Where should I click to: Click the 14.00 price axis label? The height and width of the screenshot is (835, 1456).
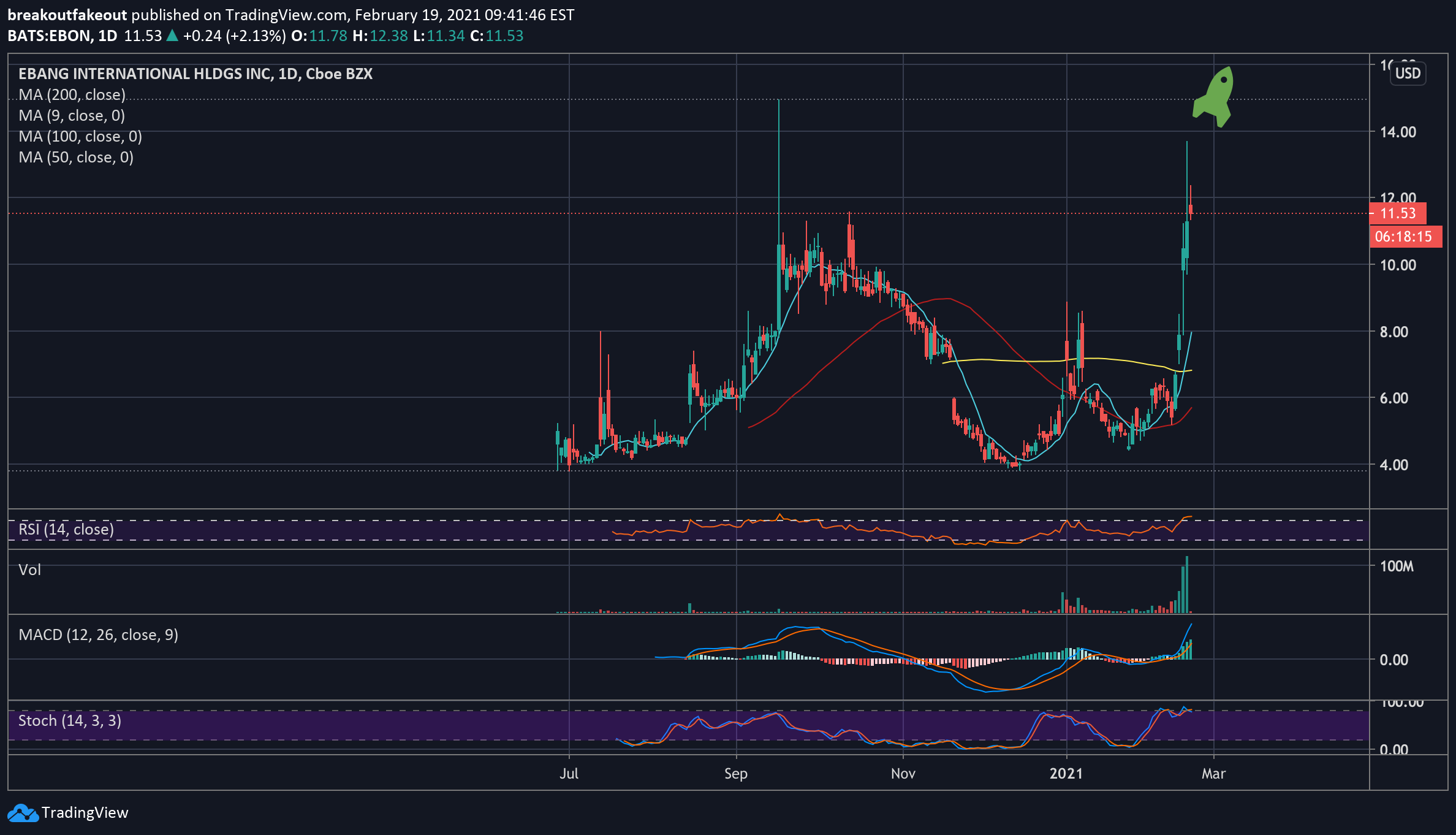pyautogui.click(x=1398, y=132)
